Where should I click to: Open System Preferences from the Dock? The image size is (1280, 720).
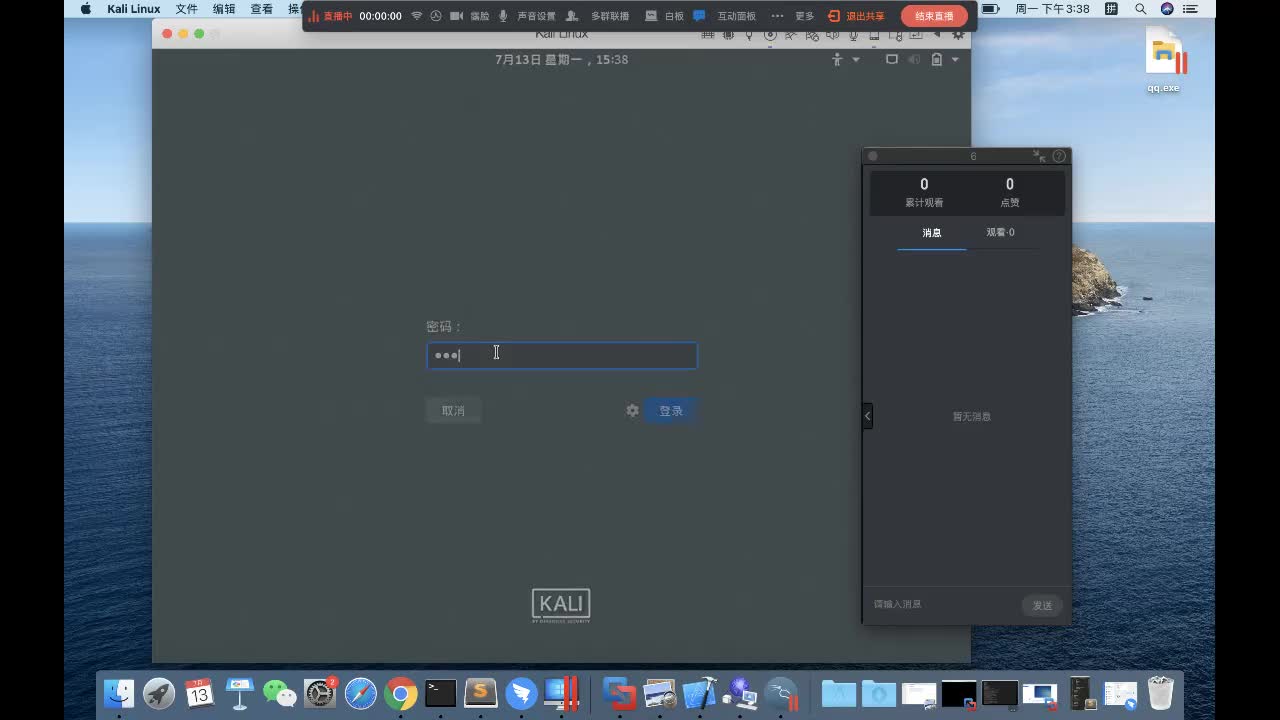320,693
